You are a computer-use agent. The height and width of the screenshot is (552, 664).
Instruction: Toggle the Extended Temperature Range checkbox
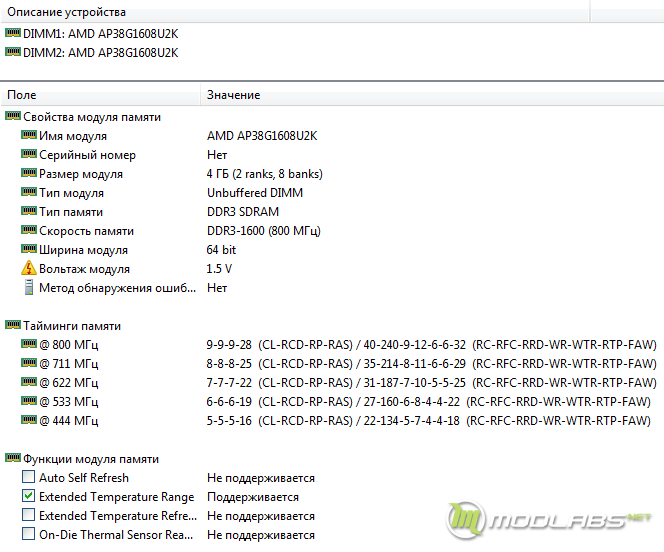(x=28, y=496)
